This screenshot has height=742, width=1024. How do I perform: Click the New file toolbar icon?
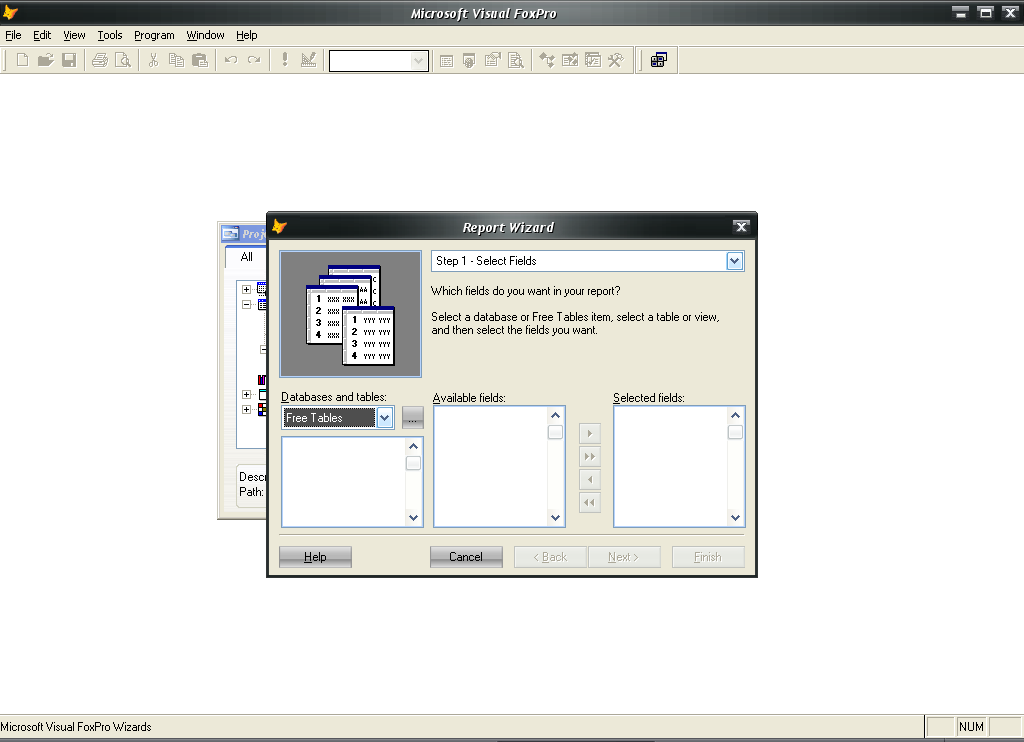[22, 61]
